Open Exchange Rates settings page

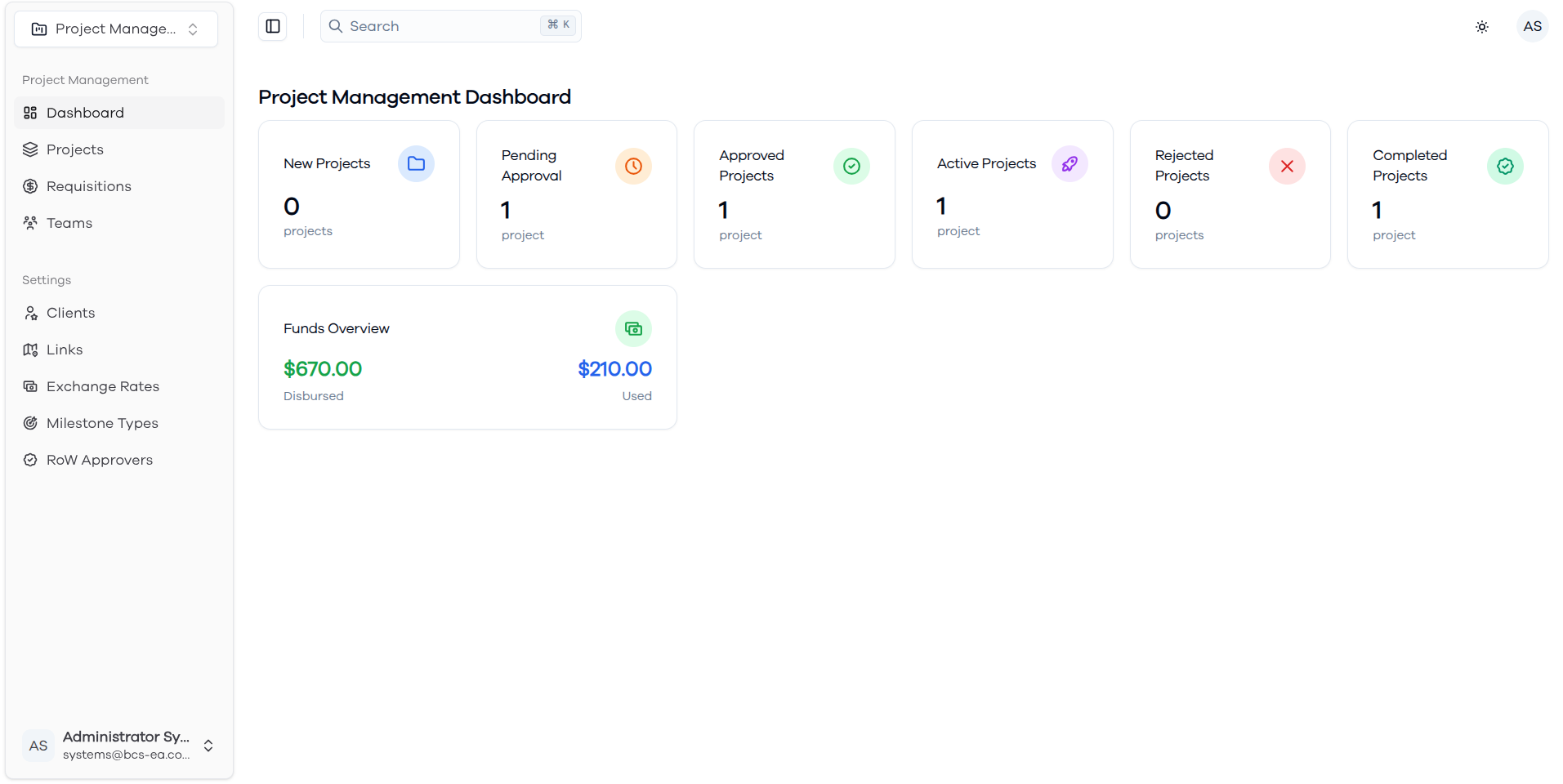[119, 386]
